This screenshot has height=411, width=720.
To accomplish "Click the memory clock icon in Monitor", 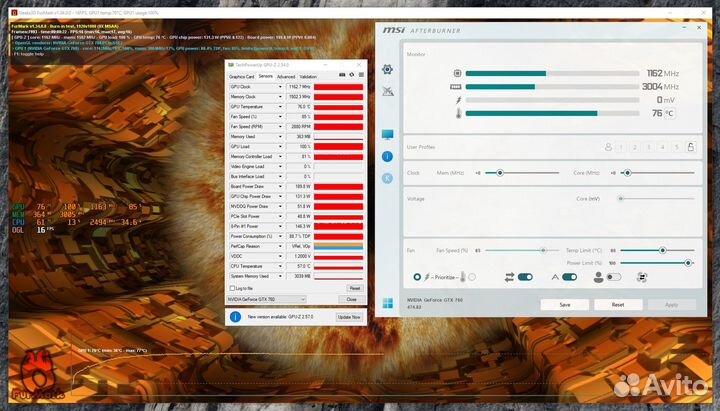I will pyautogui.click(x=456, y=86).
